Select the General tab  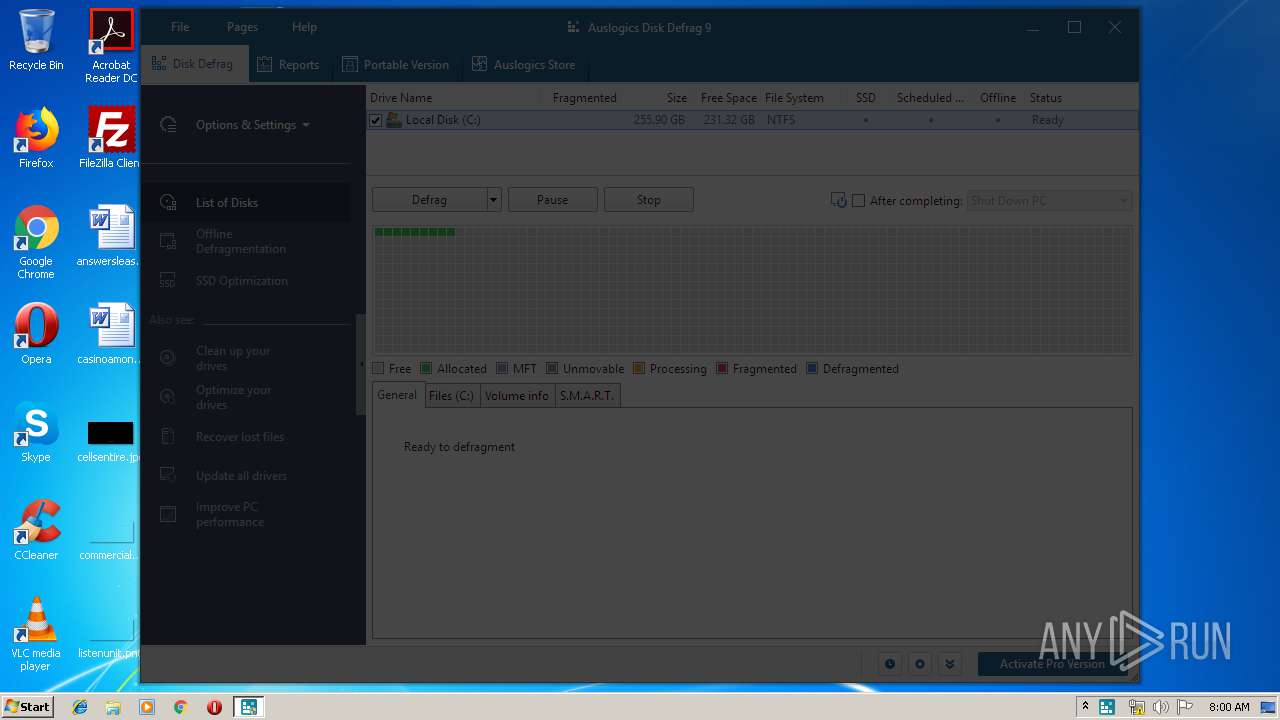(x=397, y=395)
